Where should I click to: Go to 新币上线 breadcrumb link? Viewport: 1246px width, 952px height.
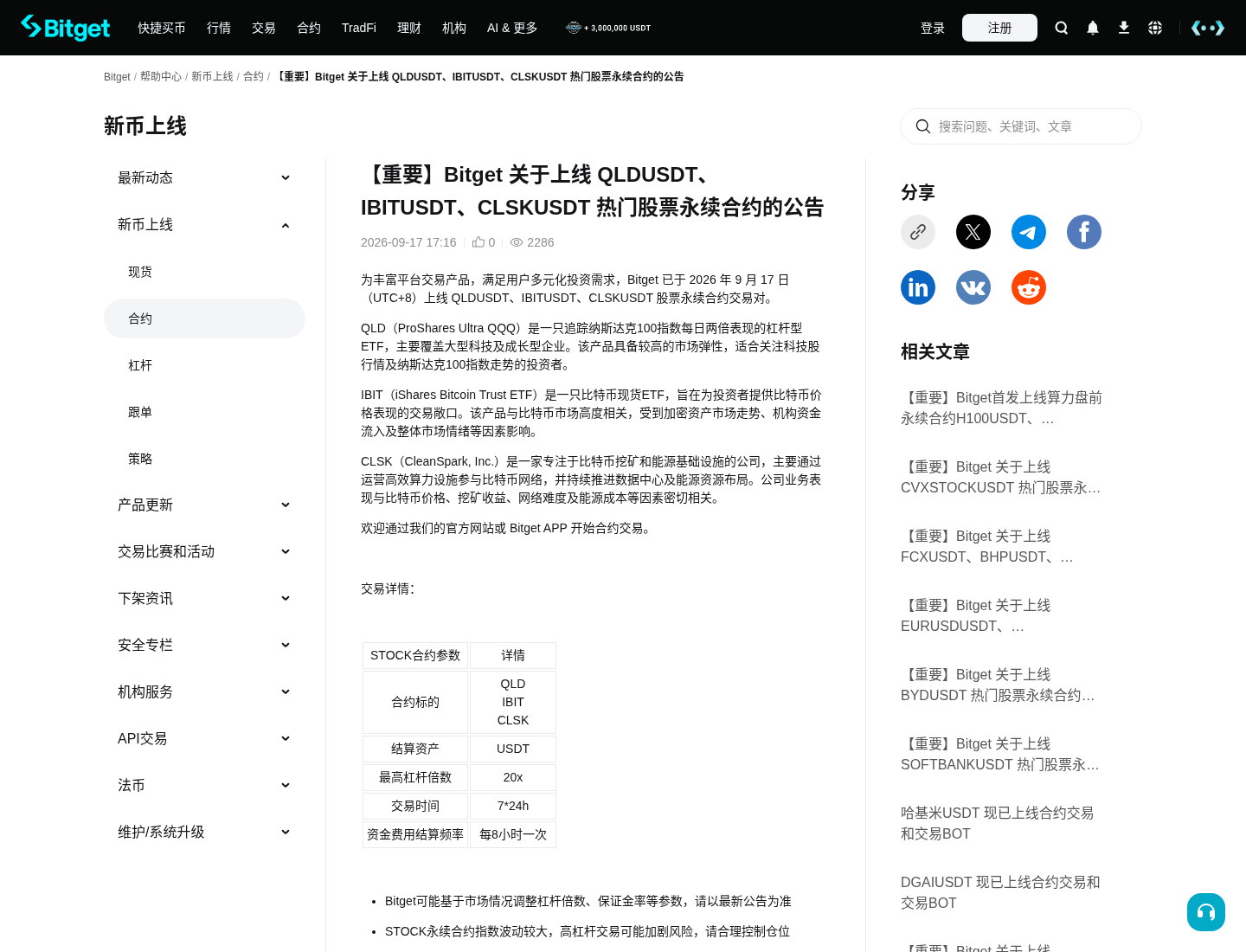[x=212, y=77]
